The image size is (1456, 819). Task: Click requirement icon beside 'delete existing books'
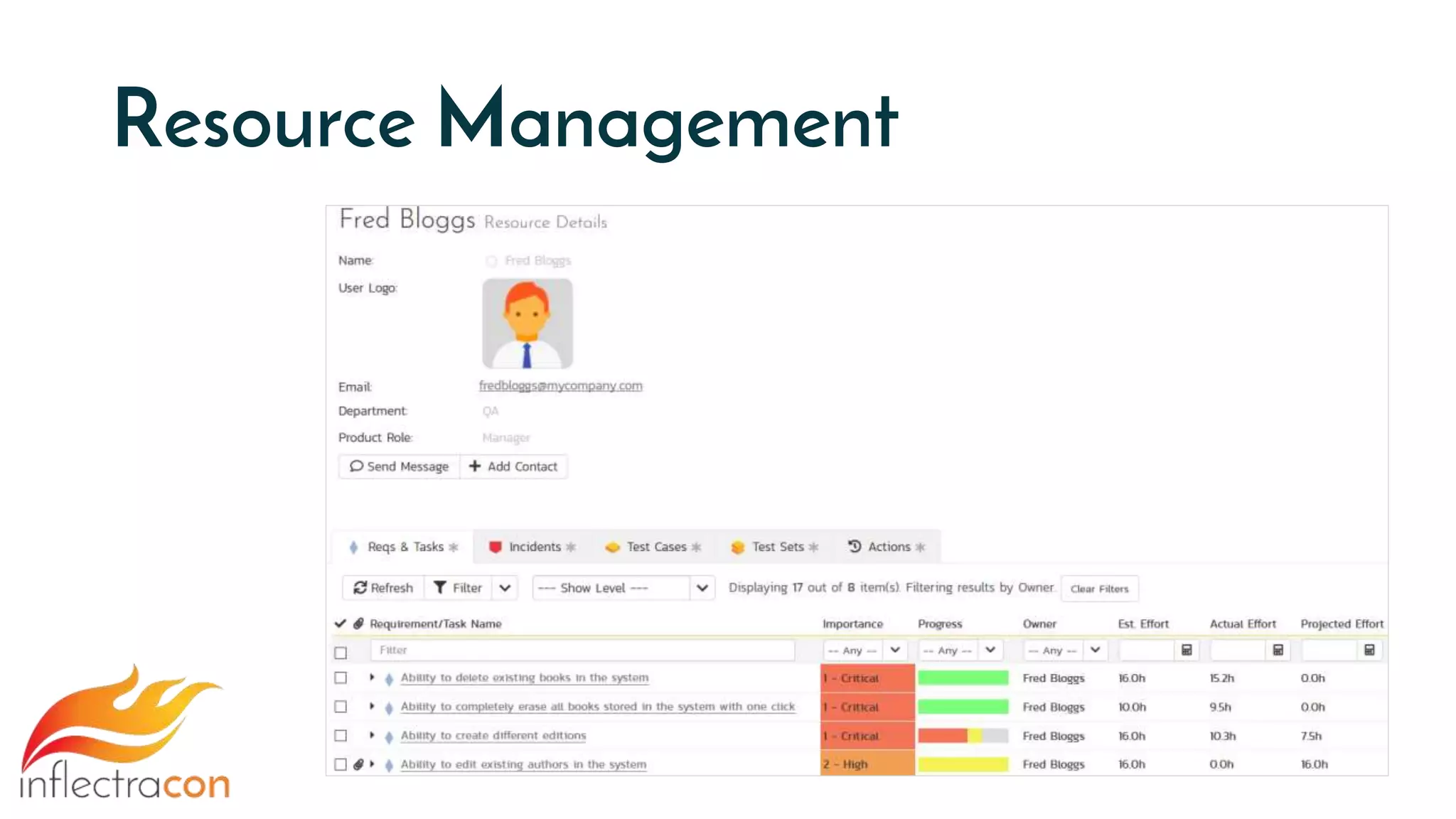[389, 679]
